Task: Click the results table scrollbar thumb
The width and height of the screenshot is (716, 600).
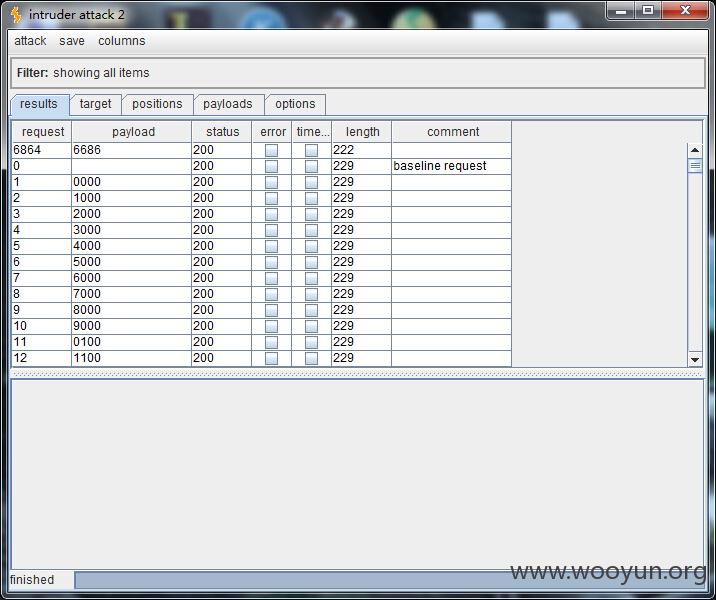Action: tap(695, 165)
